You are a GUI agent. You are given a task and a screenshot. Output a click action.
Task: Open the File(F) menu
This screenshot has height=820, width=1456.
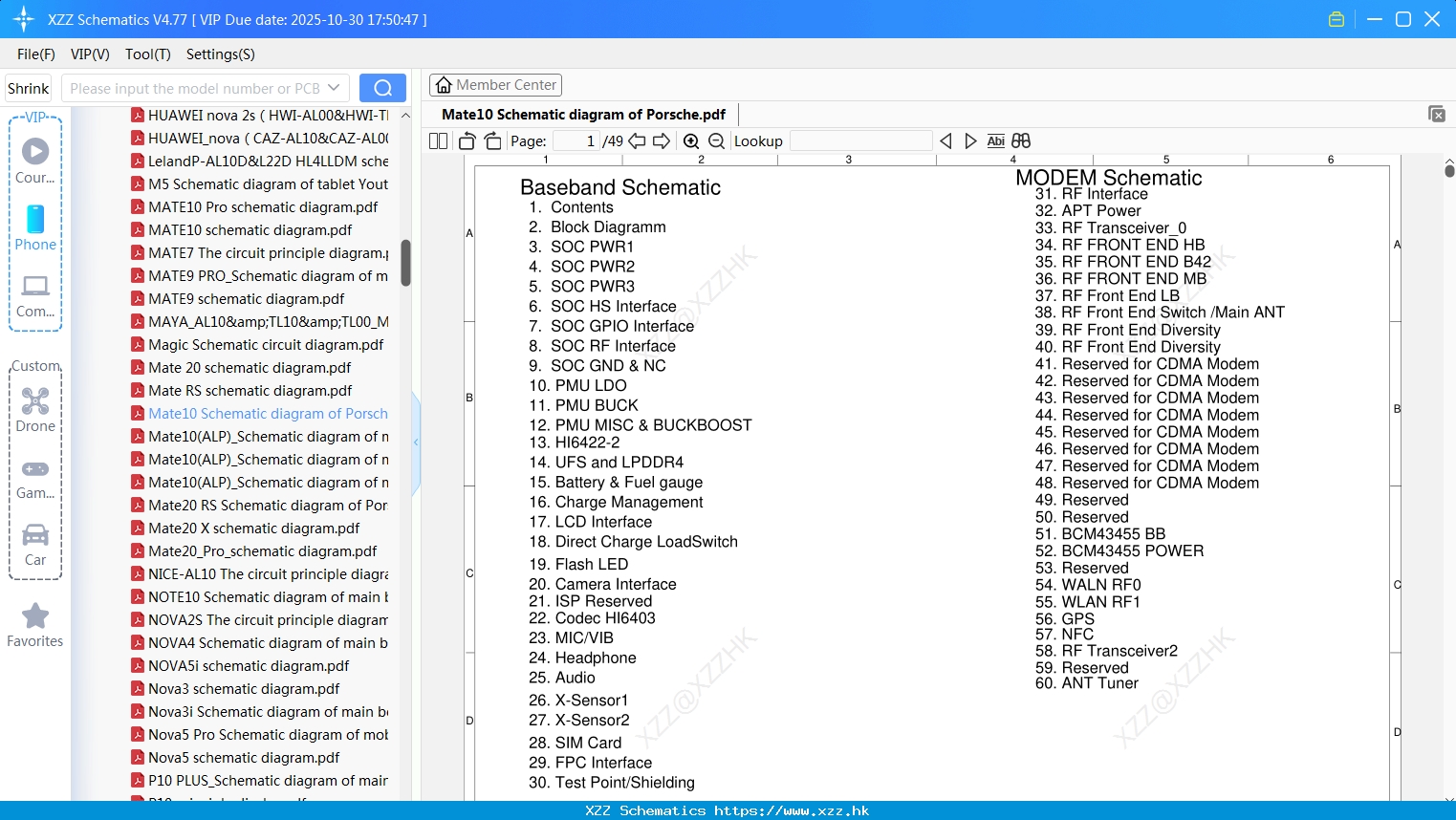36,54
